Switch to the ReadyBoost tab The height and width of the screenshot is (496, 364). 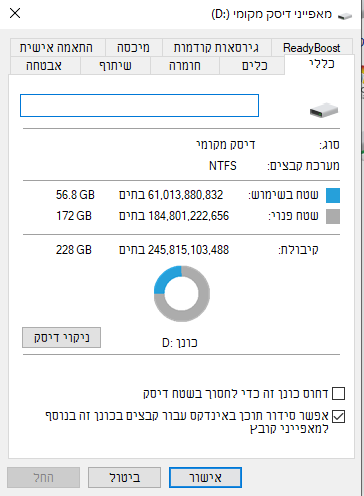pyautogui.click(x=312, y=48)
